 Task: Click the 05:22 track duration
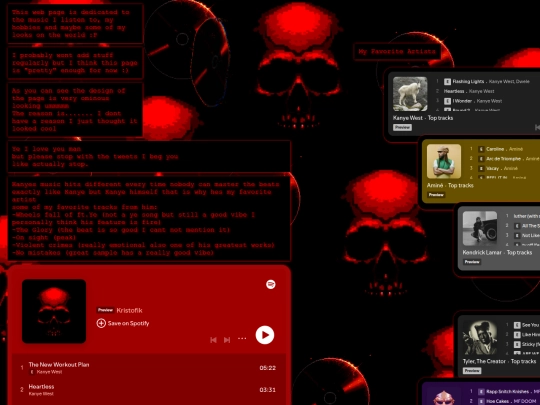coord(268,368)
